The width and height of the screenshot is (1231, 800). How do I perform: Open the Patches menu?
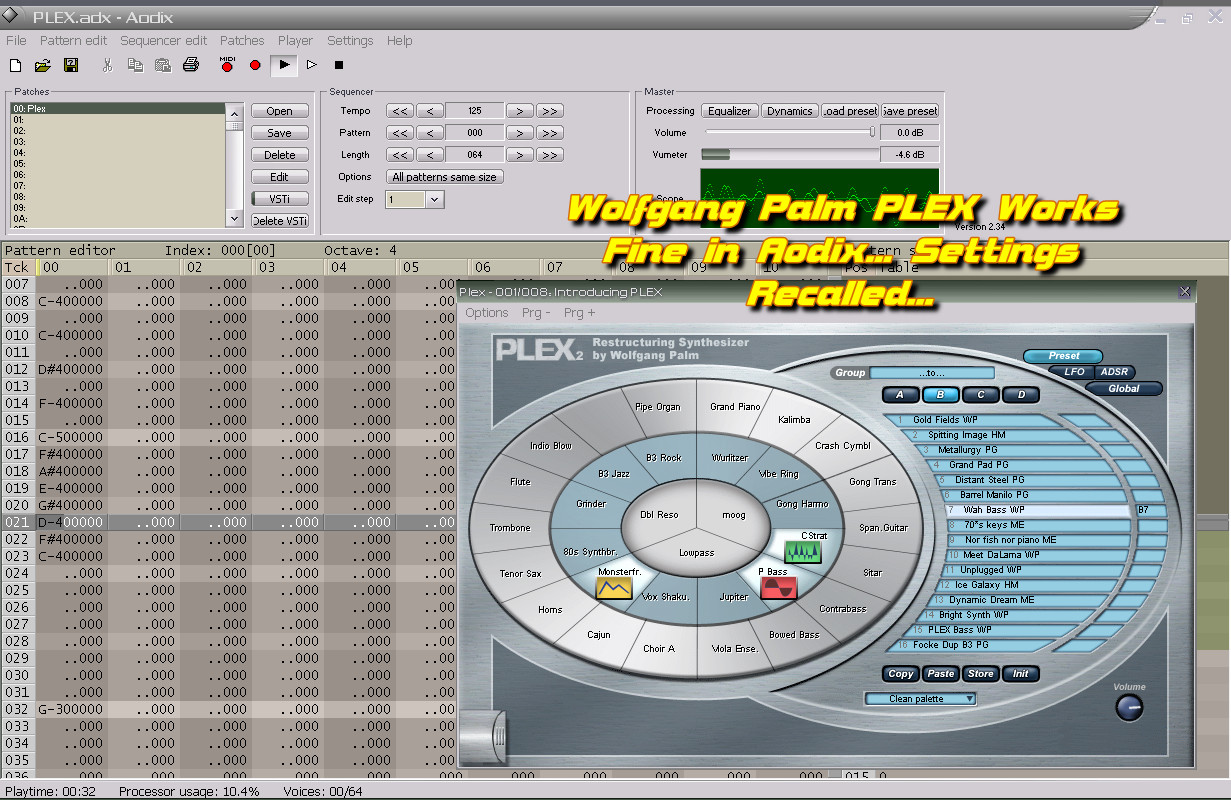pos(242,41)
